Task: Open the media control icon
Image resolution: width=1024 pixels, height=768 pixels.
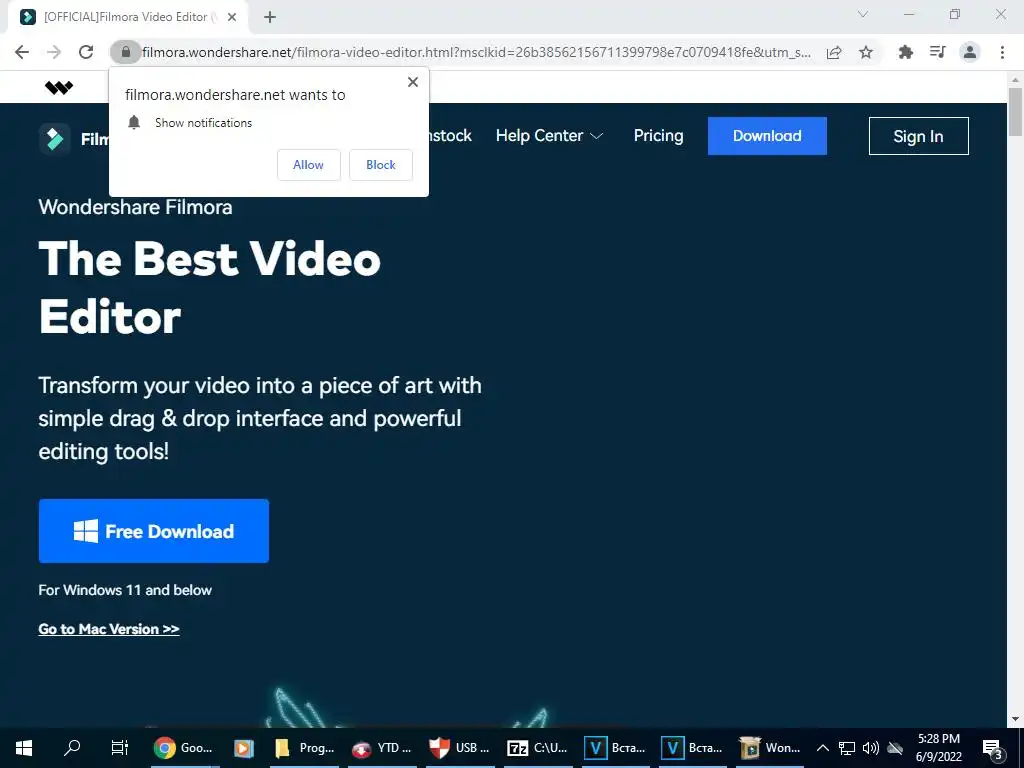Action: [x=938, y=52]
